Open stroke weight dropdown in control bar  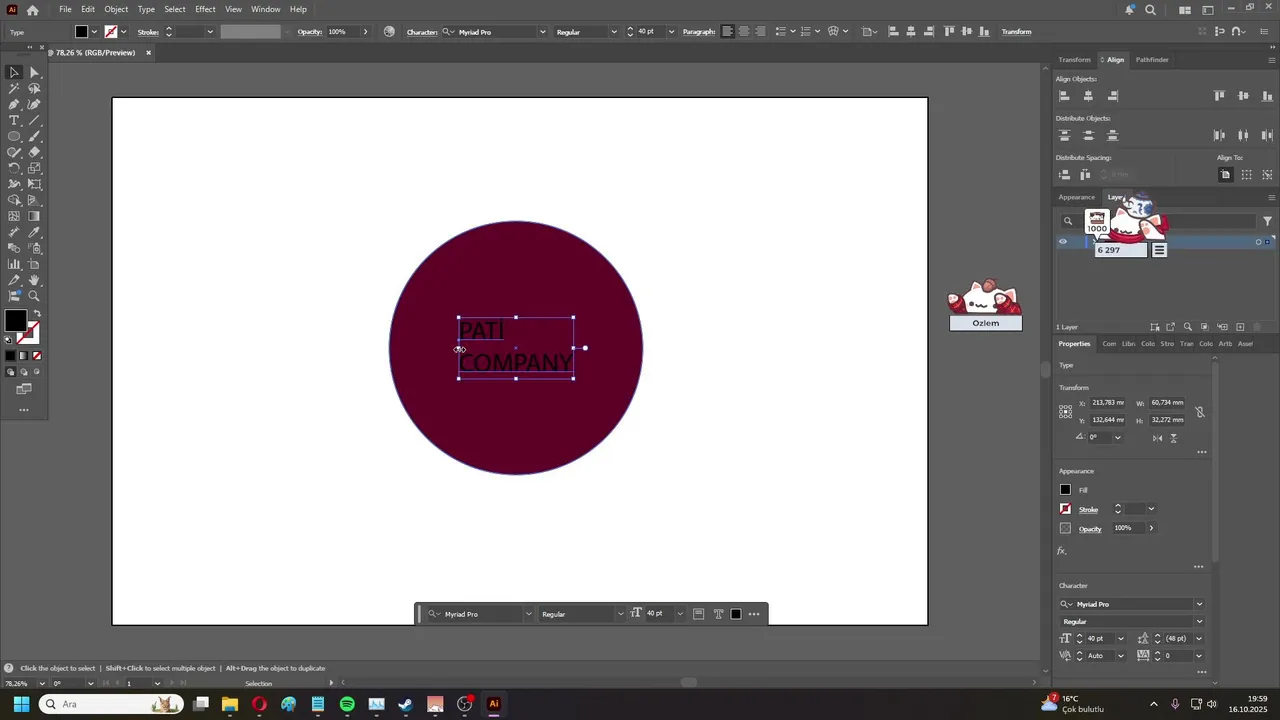[210, 31]
